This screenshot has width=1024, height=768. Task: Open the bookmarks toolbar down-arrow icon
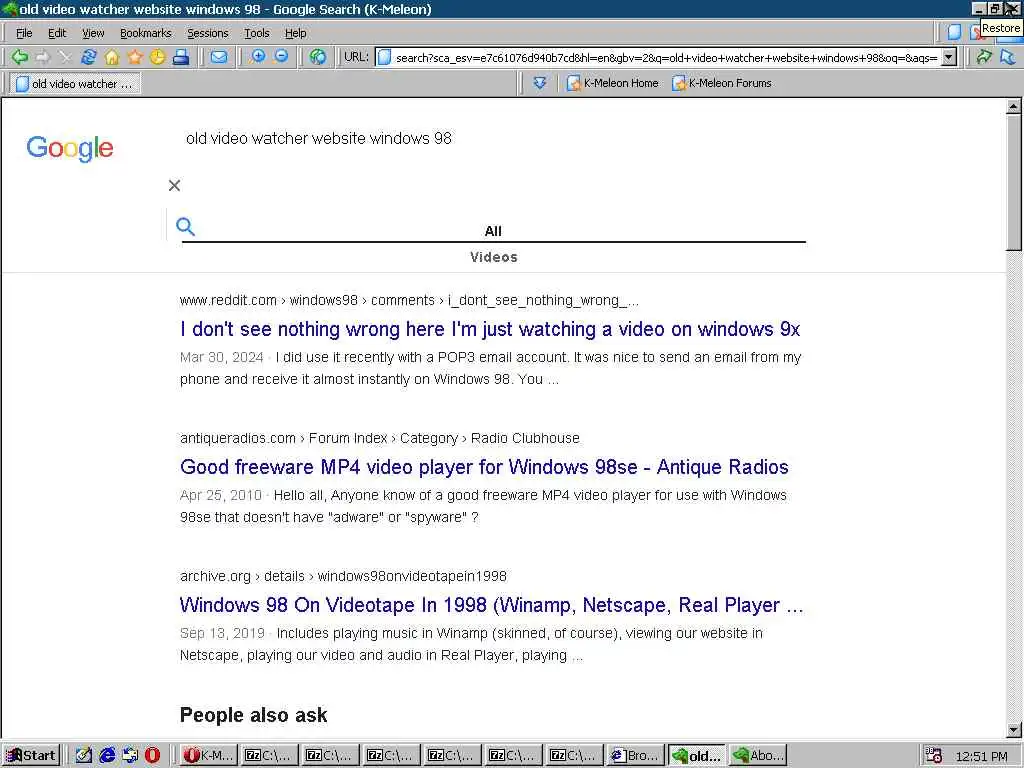pos(539,83)
